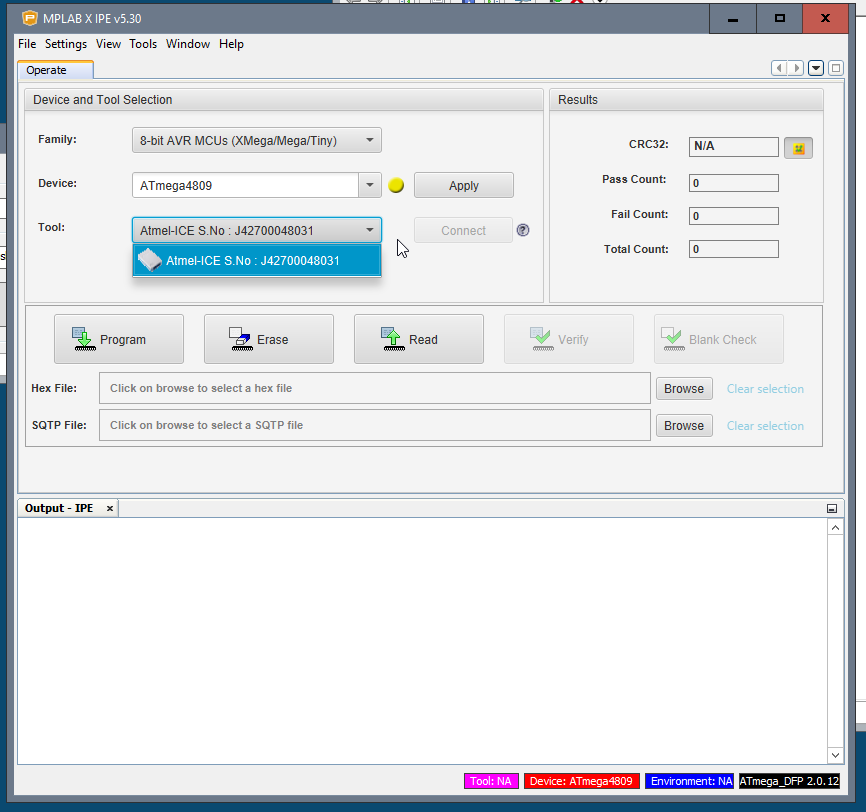
Task: Click the Blank Check button
Action: [x=719, y=339]
